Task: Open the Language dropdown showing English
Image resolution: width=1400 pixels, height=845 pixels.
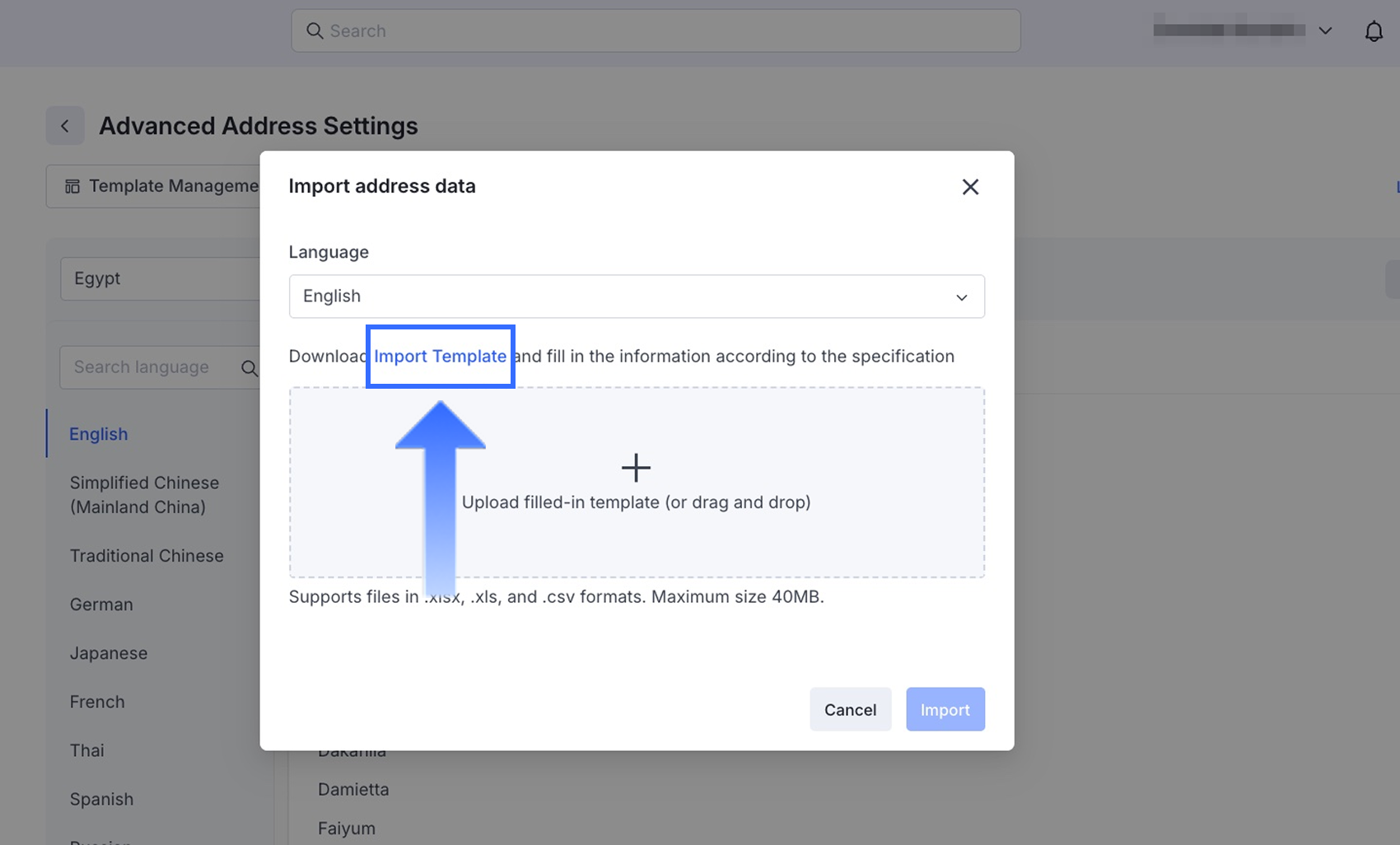Action: tap(636, 296)
